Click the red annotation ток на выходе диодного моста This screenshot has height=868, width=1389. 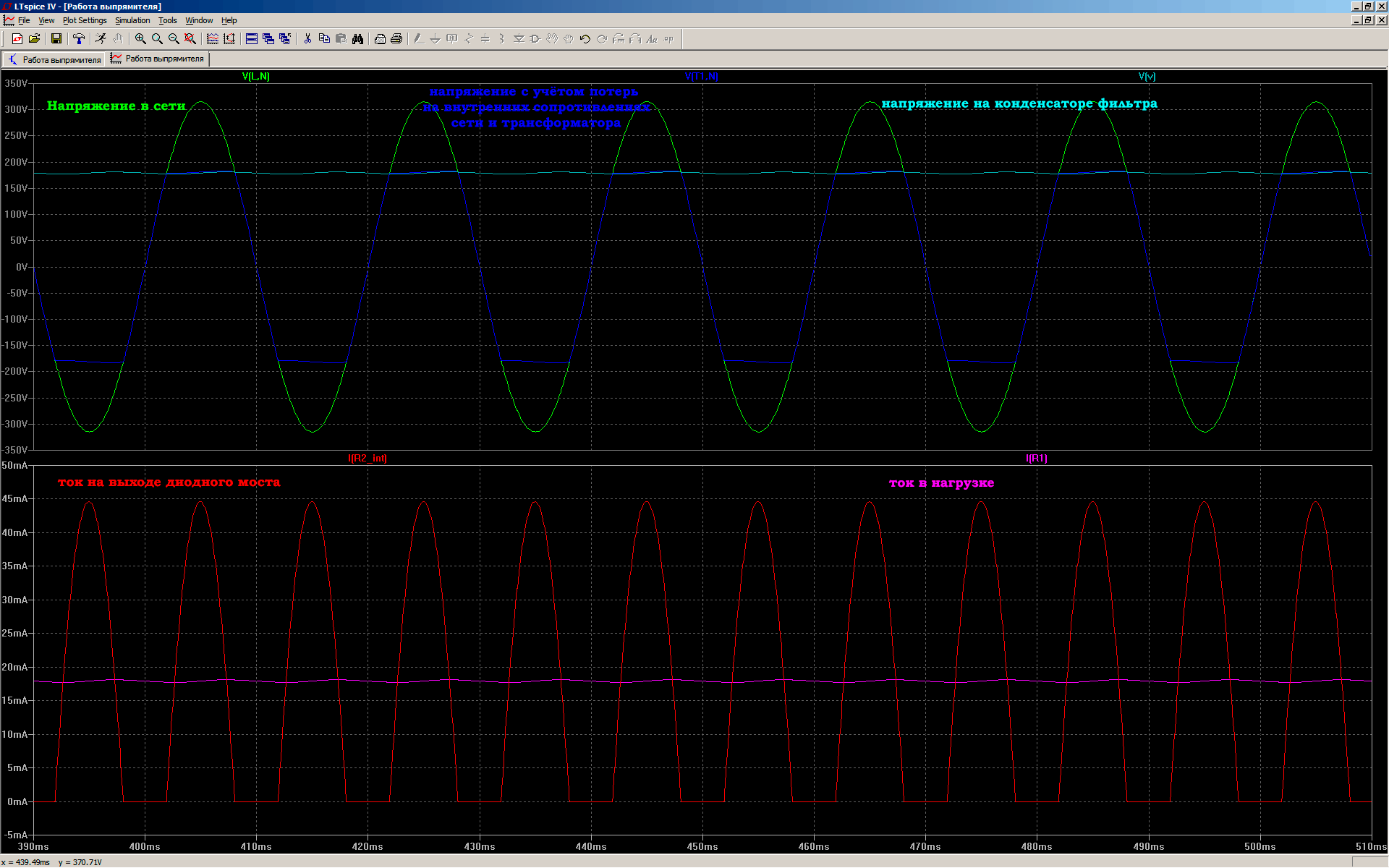tap(169, 482)
